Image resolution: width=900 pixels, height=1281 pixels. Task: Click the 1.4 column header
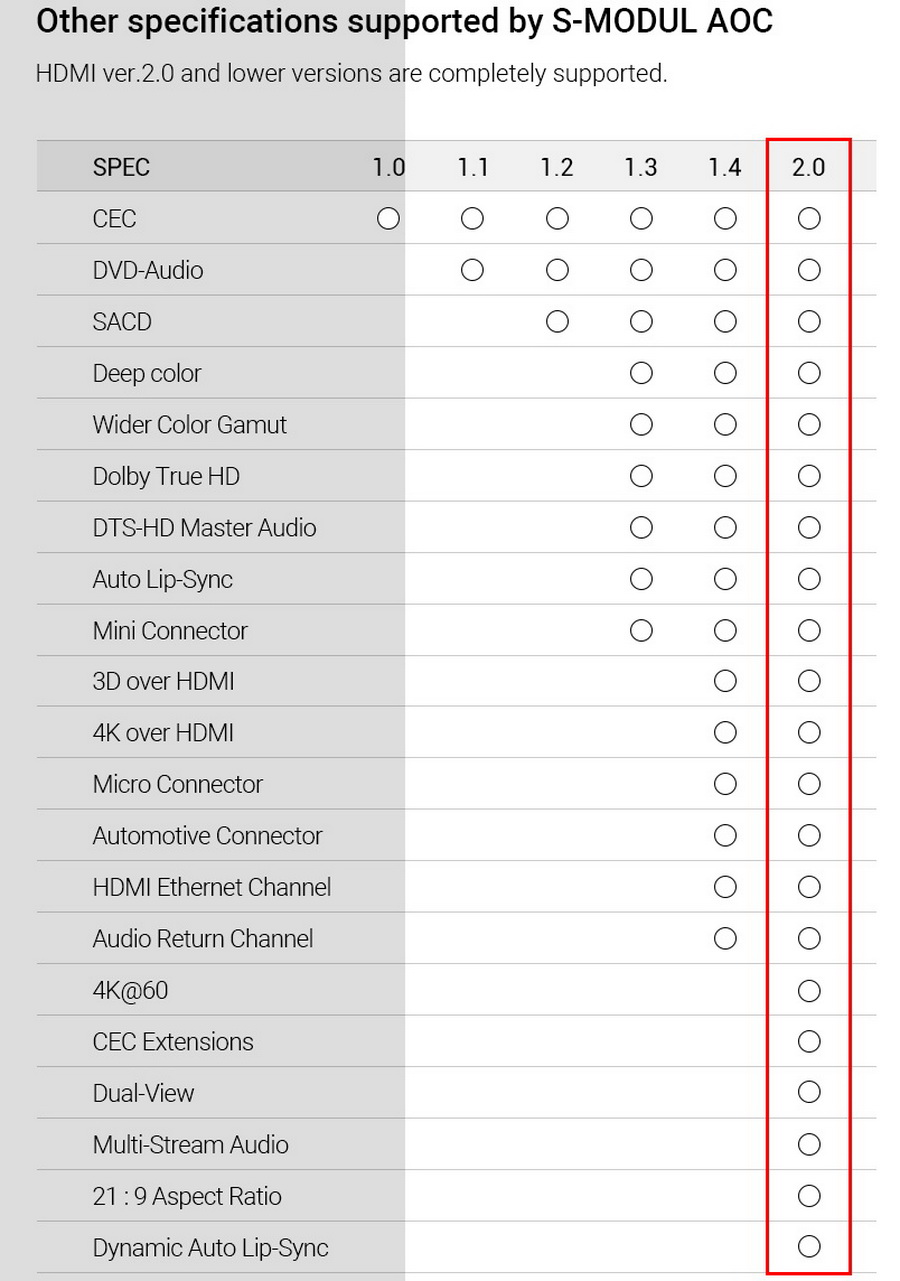pyautogui.click(x=724, y=167)
